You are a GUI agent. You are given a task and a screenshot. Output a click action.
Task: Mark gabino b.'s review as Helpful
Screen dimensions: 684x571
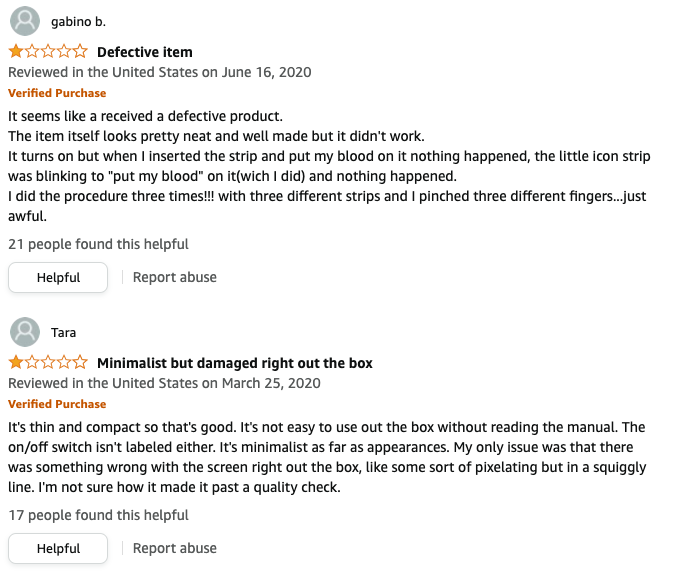pyautogui.click(x=58, y=277)
